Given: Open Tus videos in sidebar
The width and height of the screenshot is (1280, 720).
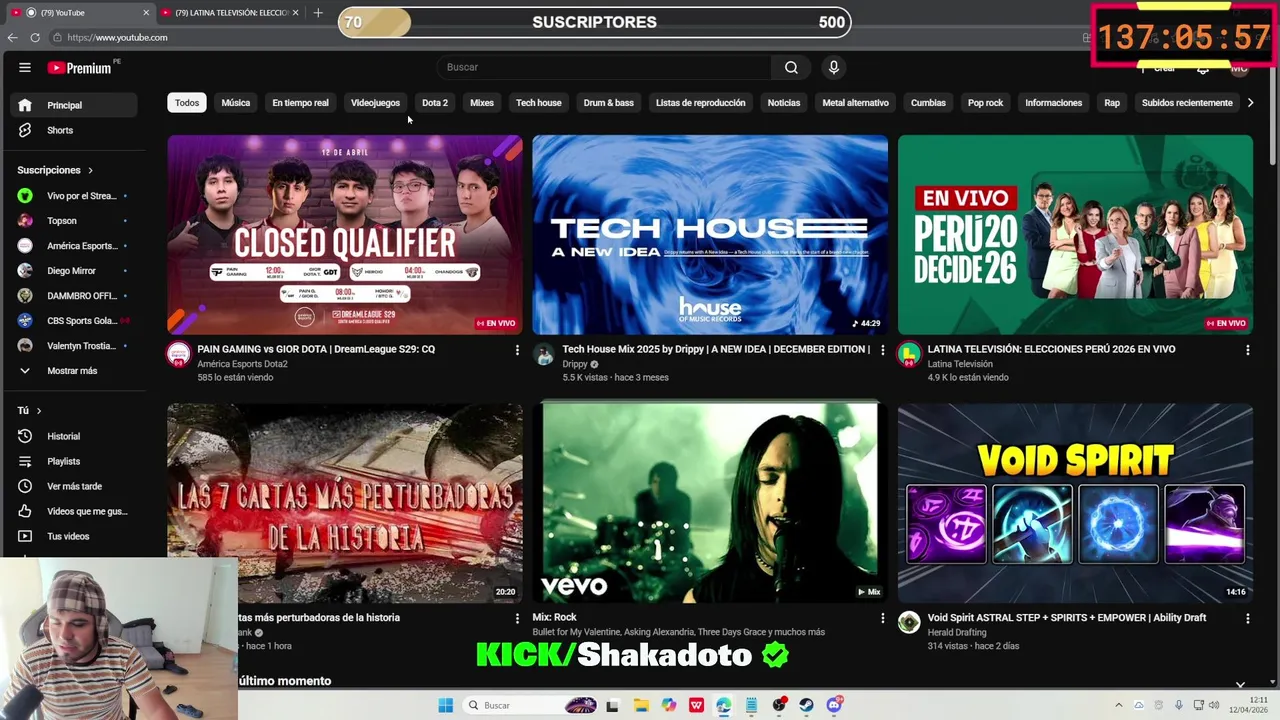Looking at the screenshot, I should pyautogui.click(x=74, y=536).
